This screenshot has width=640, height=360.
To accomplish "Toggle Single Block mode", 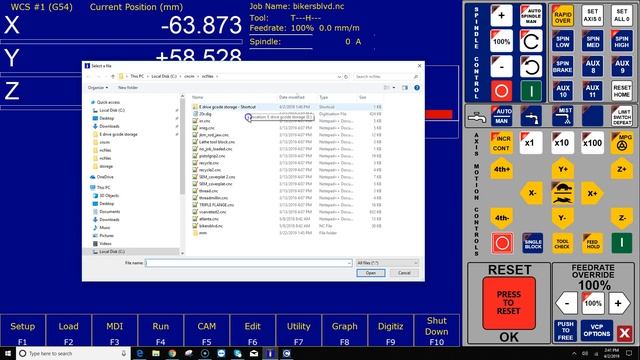I will coord(532,243).
